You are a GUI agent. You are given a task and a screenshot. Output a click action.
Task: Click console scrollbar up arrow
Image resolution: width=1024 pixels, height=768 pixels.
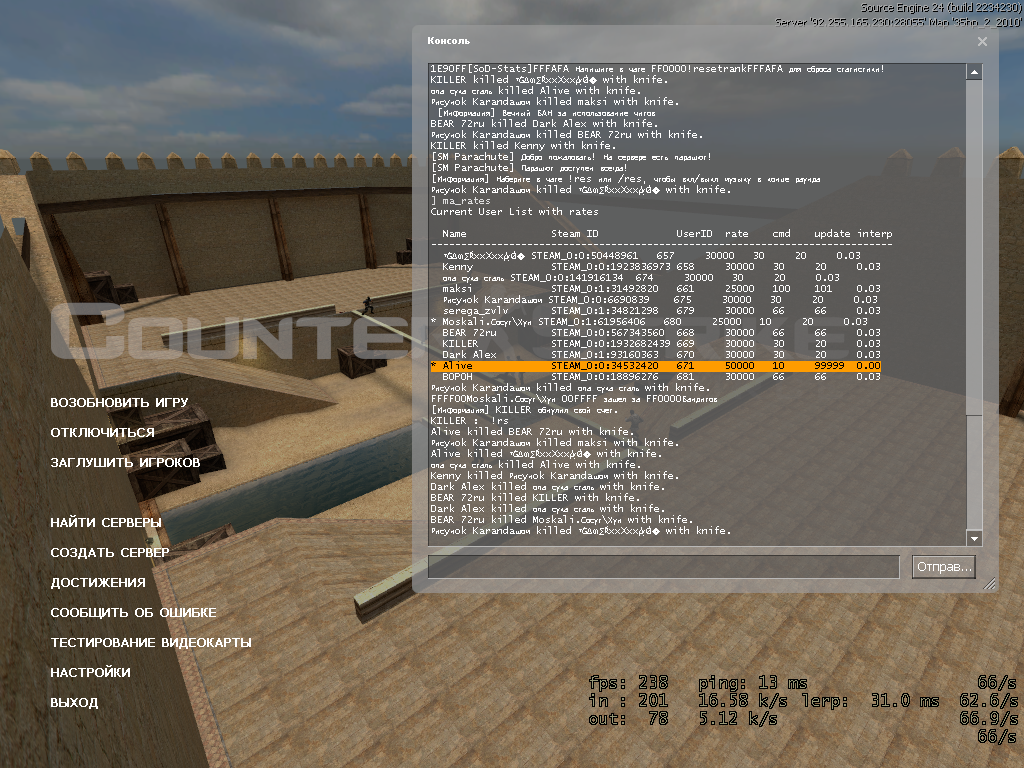tap(974, 72)
